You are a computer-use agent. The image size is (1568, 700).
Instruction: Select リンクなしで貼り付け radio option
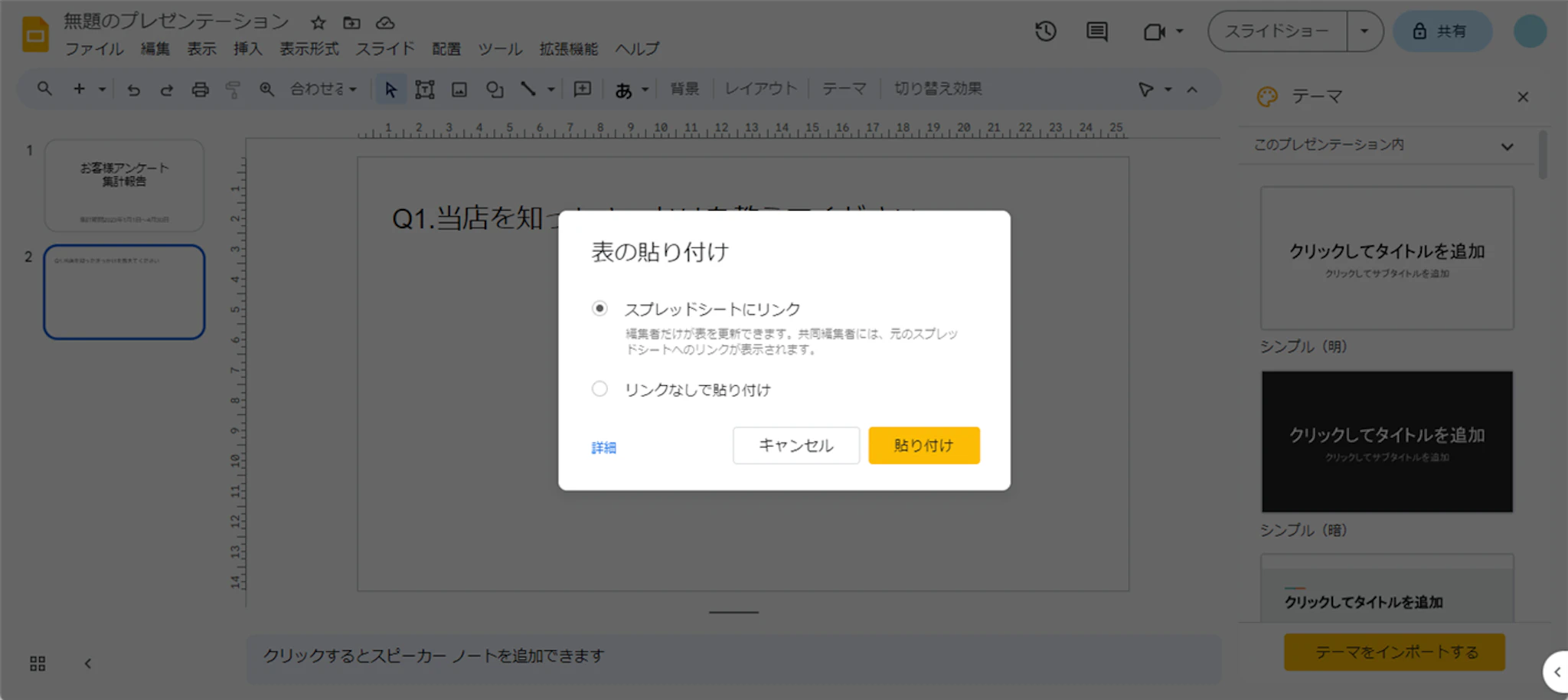(x=599, y=389)
